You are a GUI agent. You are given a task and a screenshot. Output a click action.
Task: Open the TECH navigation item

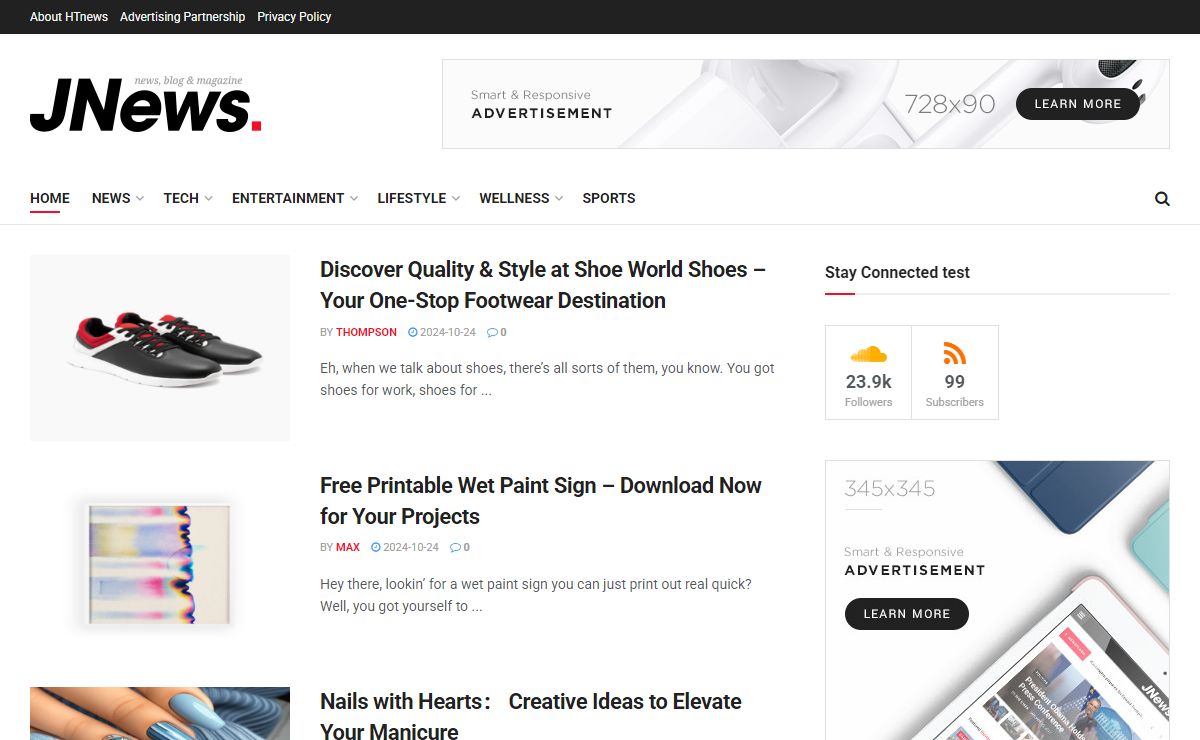[181, 198]
